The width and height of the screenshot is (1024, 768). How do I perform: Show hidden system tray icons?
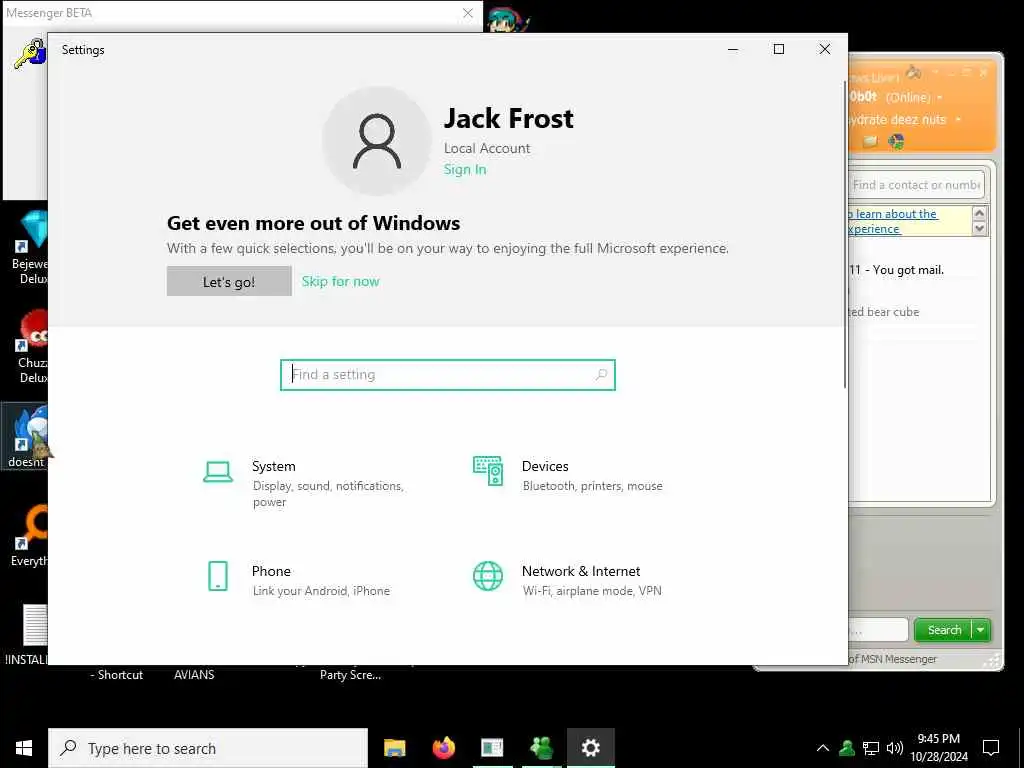point(823,748)
